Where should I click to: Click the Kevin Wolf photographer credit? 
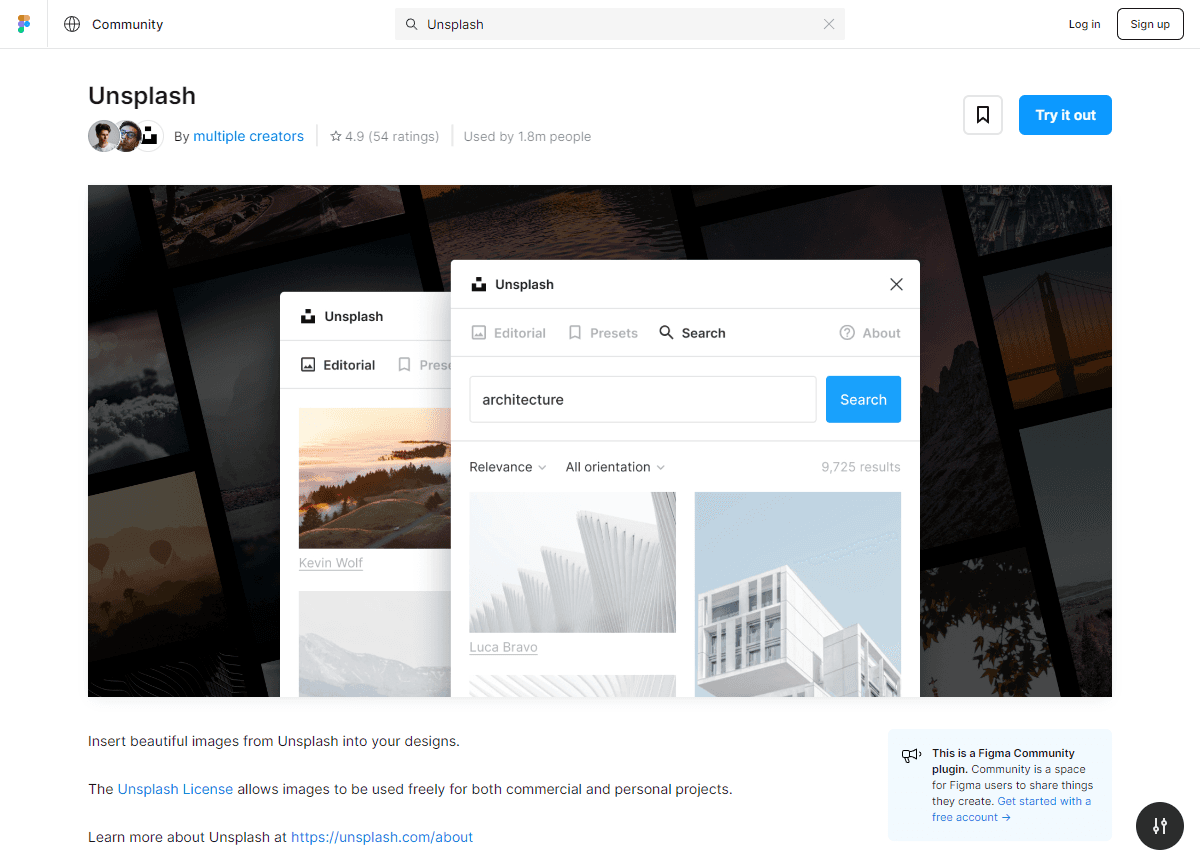(x=331, y=563)
